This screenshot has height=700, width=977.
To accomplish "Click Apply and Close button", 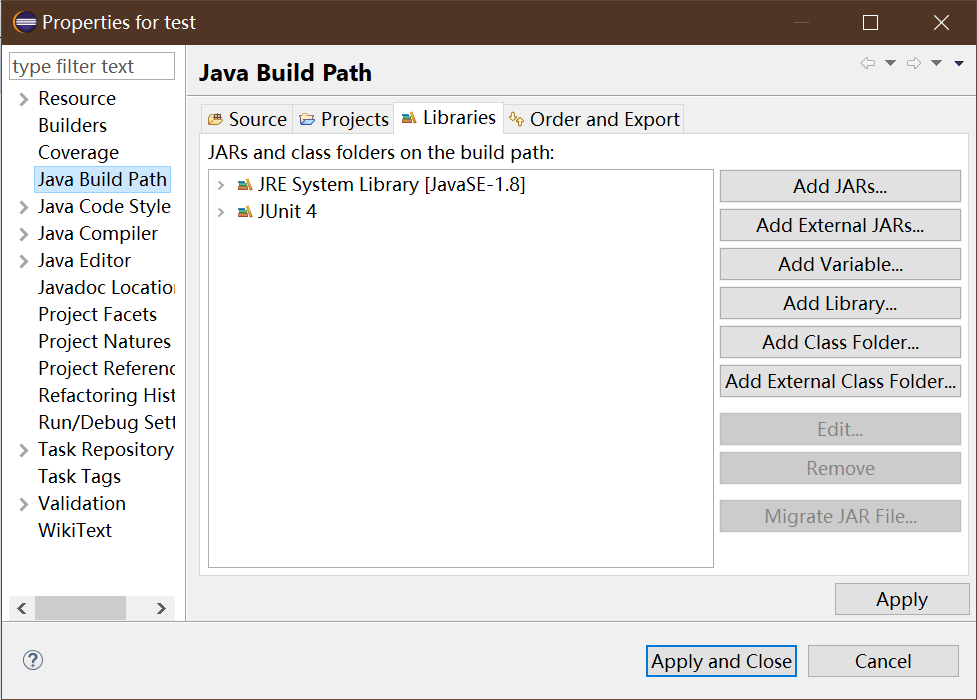I will 721,661.
